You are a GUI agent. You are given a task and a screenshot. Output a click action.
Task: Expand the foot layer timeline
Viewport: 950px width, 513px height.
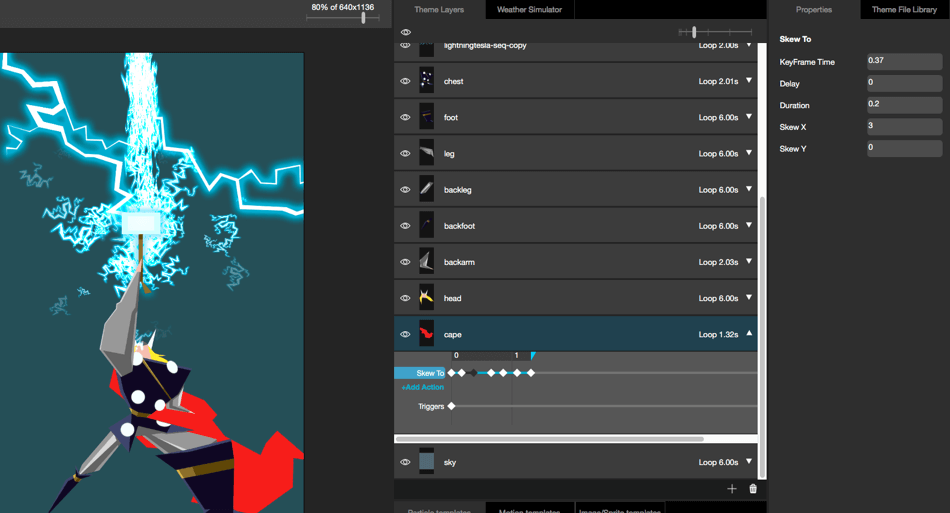(x=749, y=117)
